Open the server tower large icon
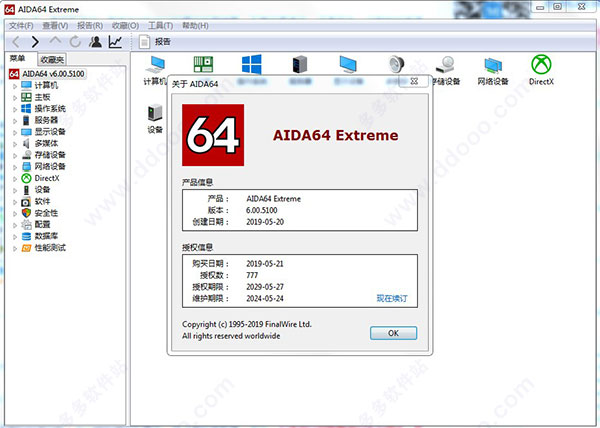 tap(300, 64)
